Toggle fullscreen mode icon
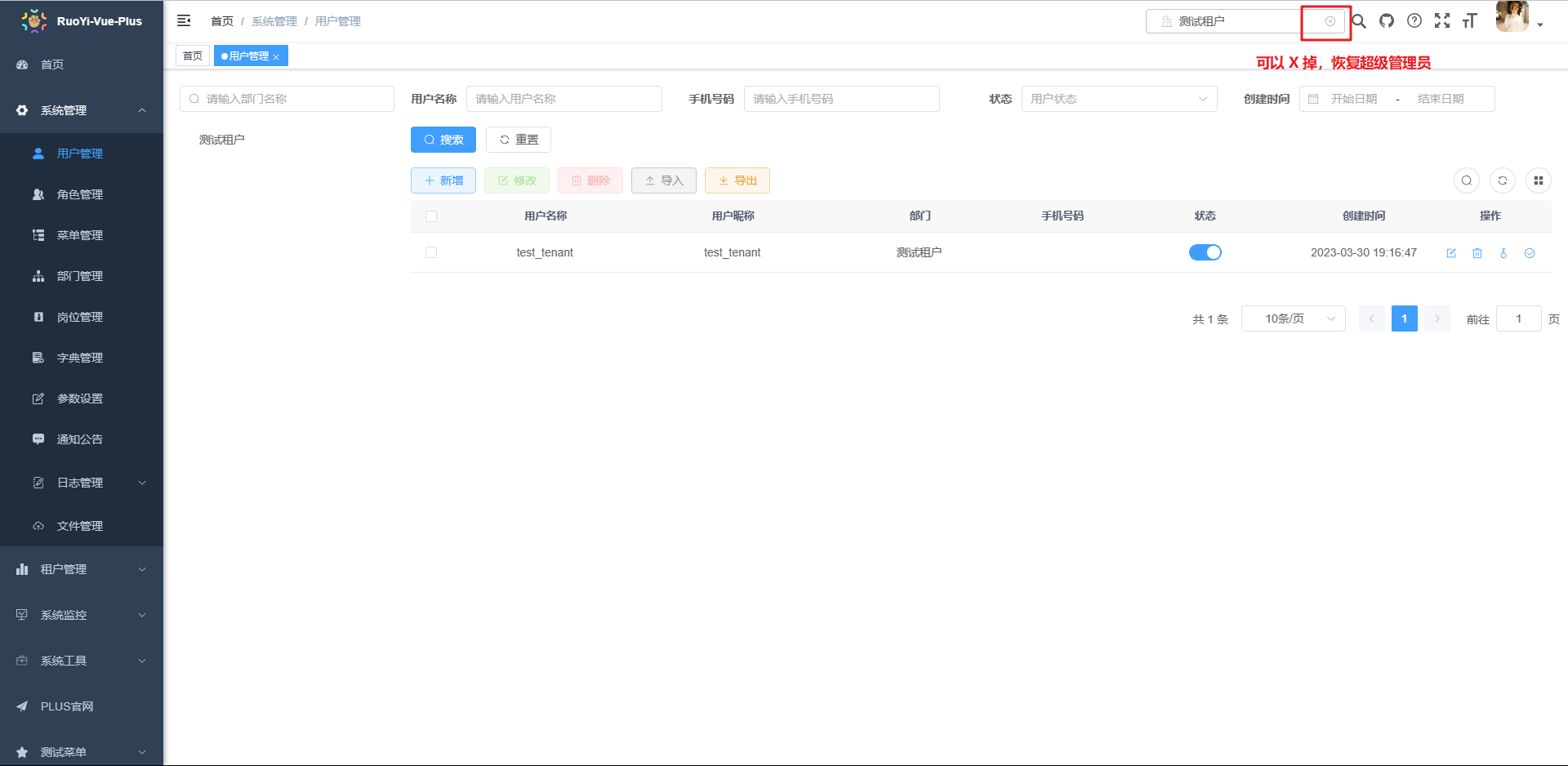The width and height of the screenshot is (1568, 766). click(x=1442, y=21)
